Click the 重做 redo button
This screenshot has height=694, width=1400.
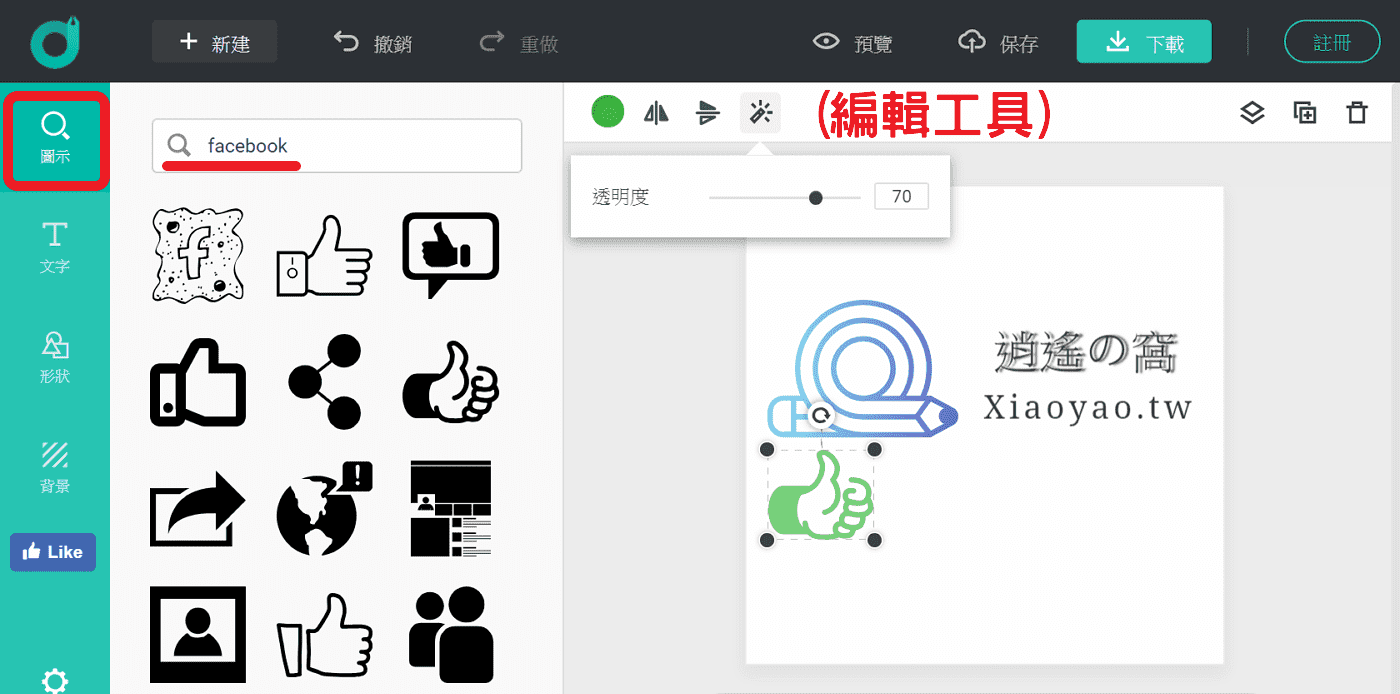coord(519,42)
